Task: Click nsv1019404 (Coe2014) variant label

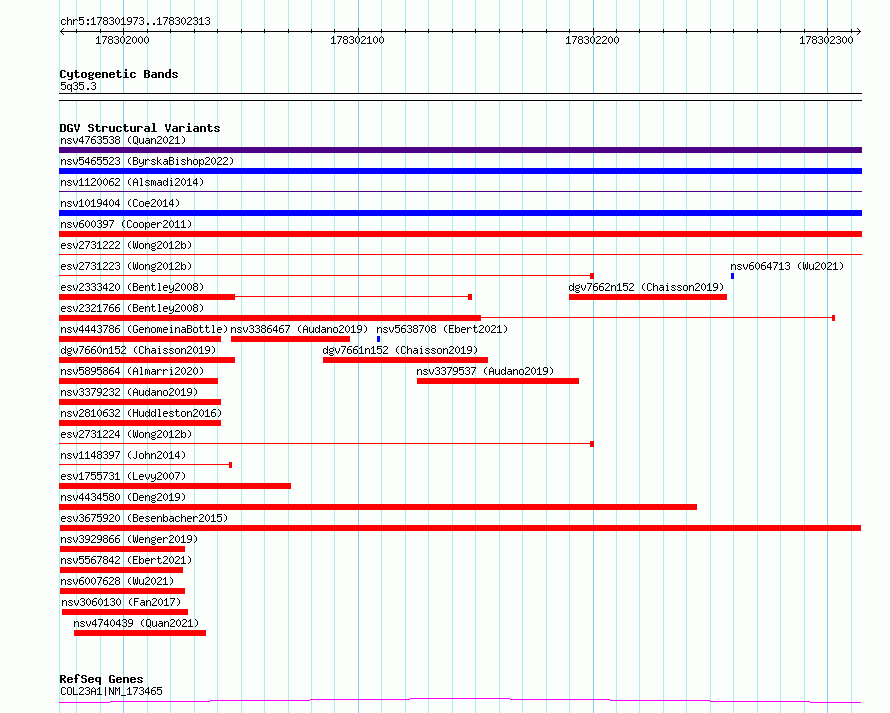Action: 120,203
